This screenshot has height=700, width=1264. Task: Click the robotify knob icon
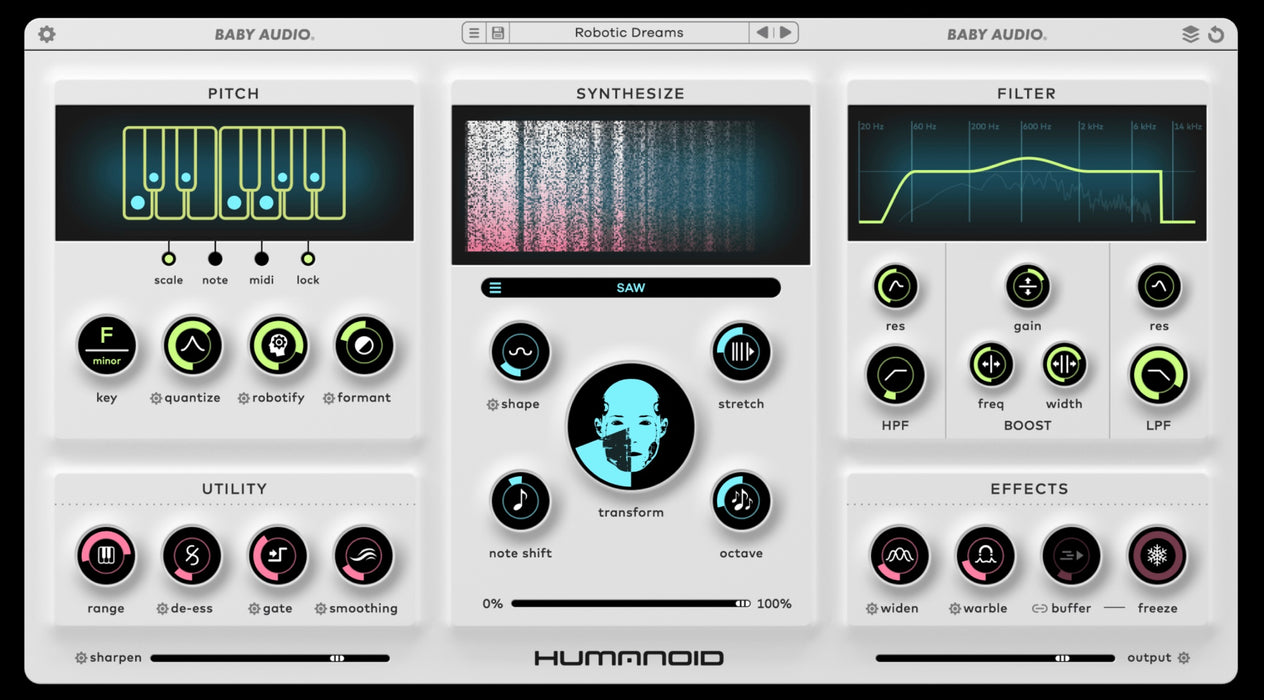(x=278, y=345)
